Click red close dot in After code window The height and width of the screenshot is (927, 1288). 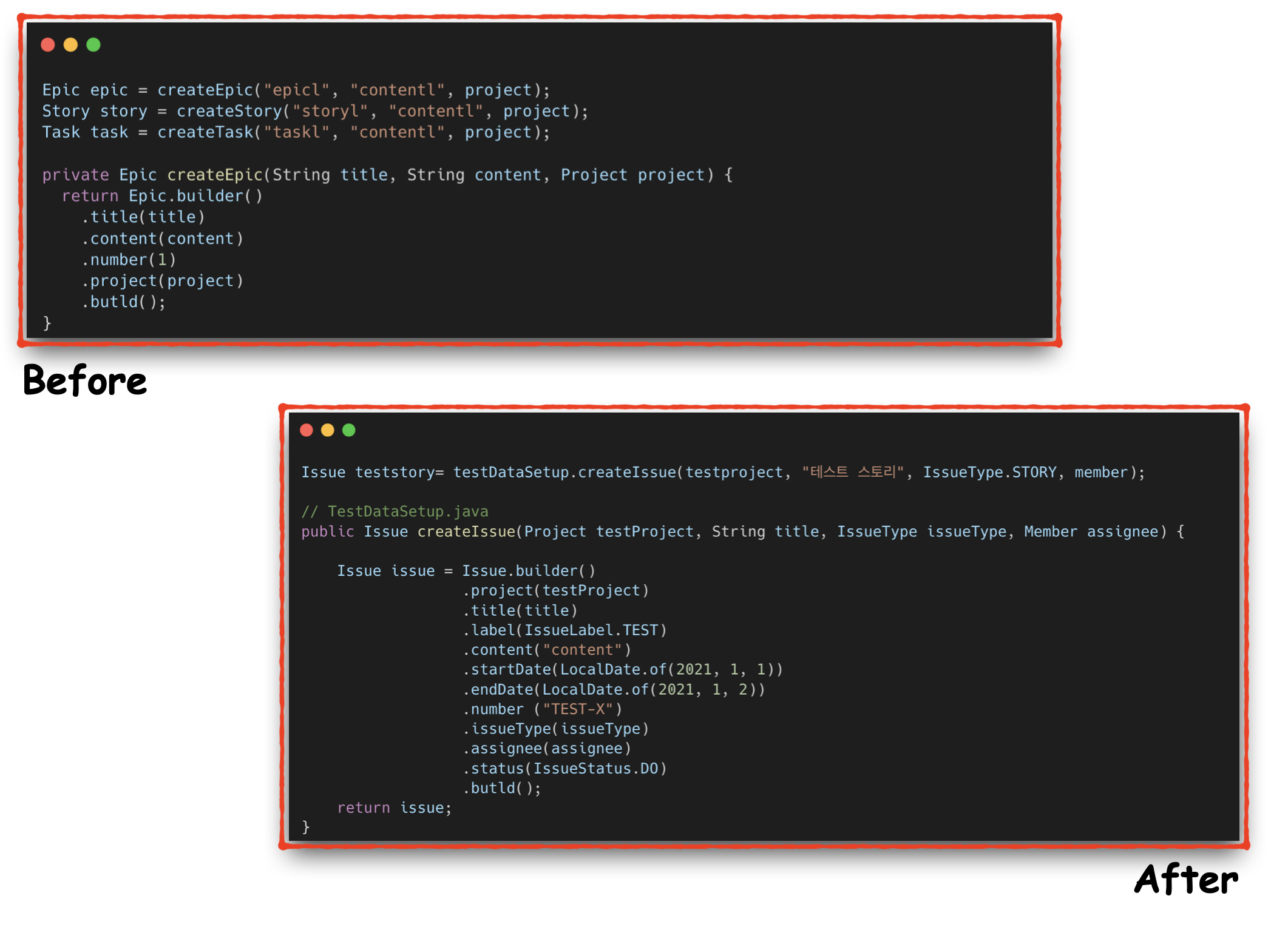(307, 430)
